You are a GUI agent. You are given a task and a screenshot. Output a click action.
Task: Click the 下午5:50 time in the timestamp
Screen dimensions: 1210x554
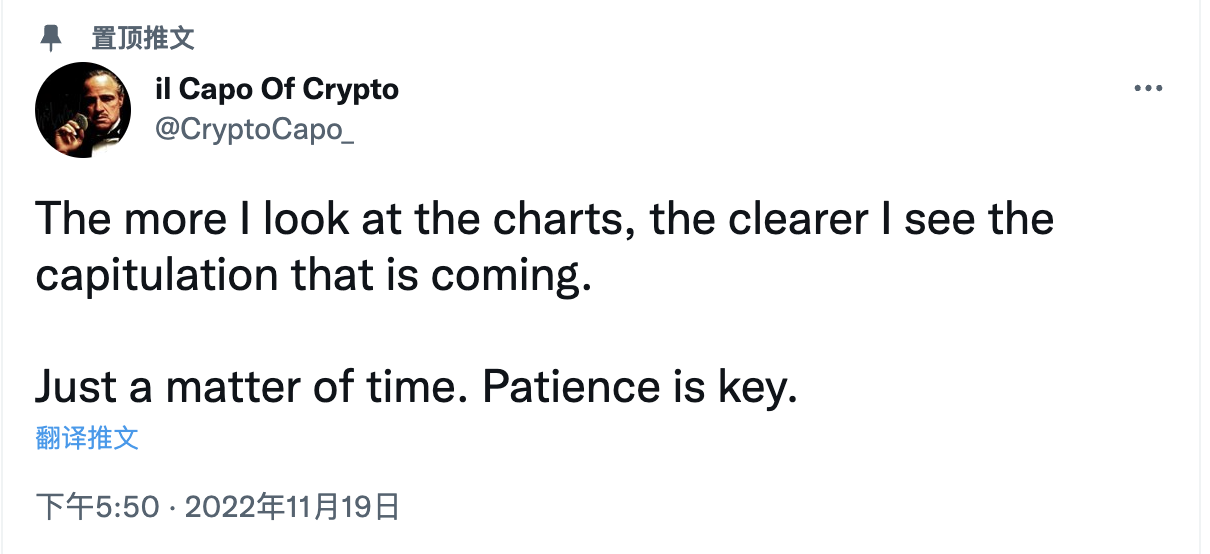coord(97,507)
